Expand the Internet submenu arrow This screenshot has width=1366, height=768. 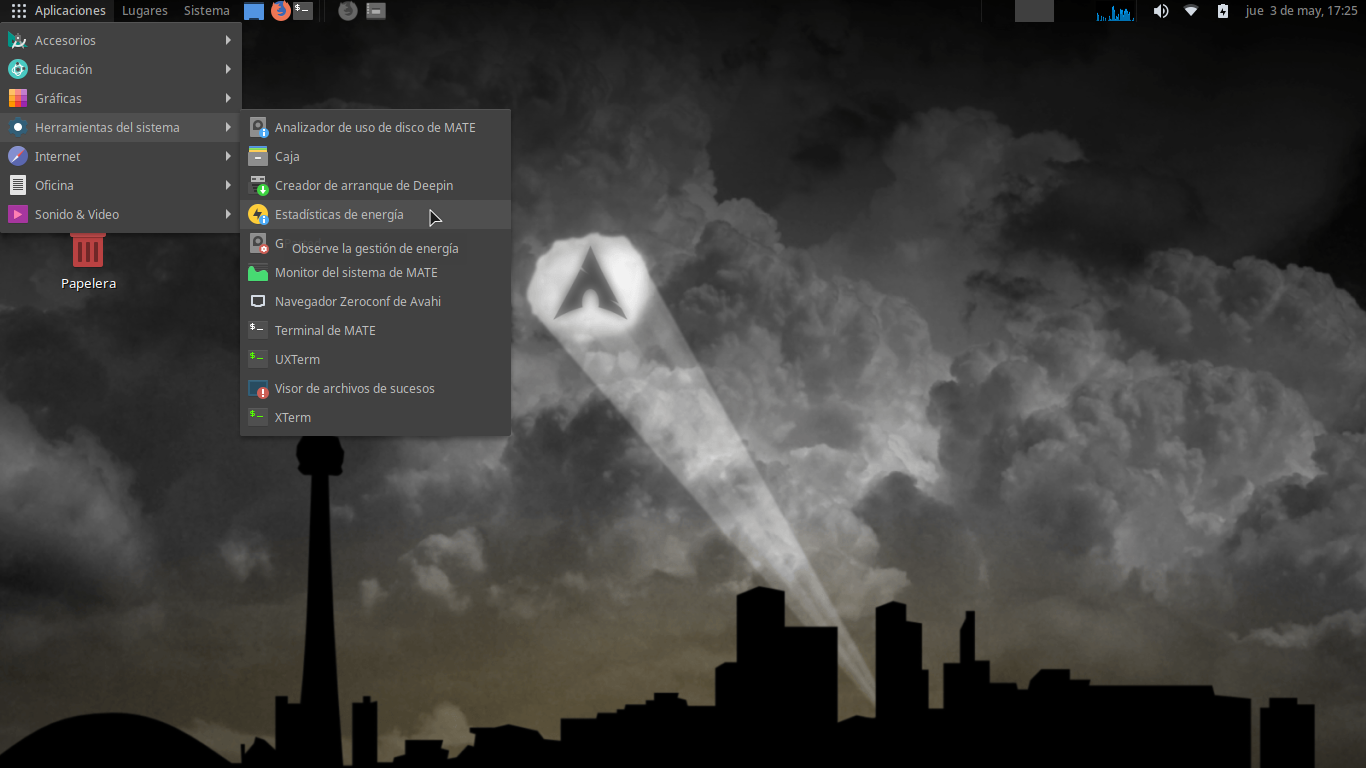click(228, 156)
